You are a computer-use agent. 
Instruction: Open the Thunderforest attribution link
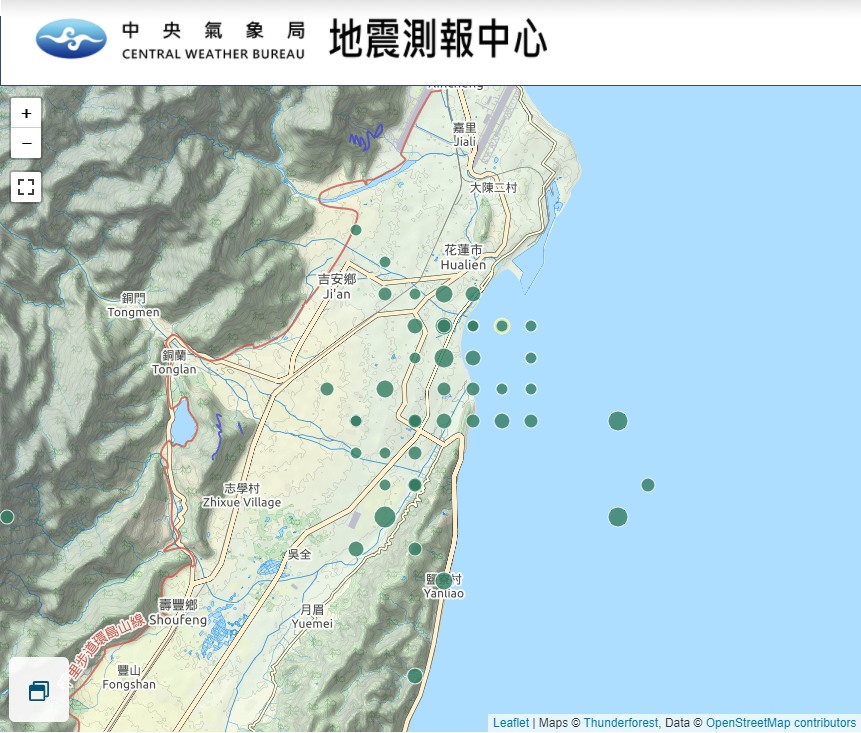tap(620, 723)
